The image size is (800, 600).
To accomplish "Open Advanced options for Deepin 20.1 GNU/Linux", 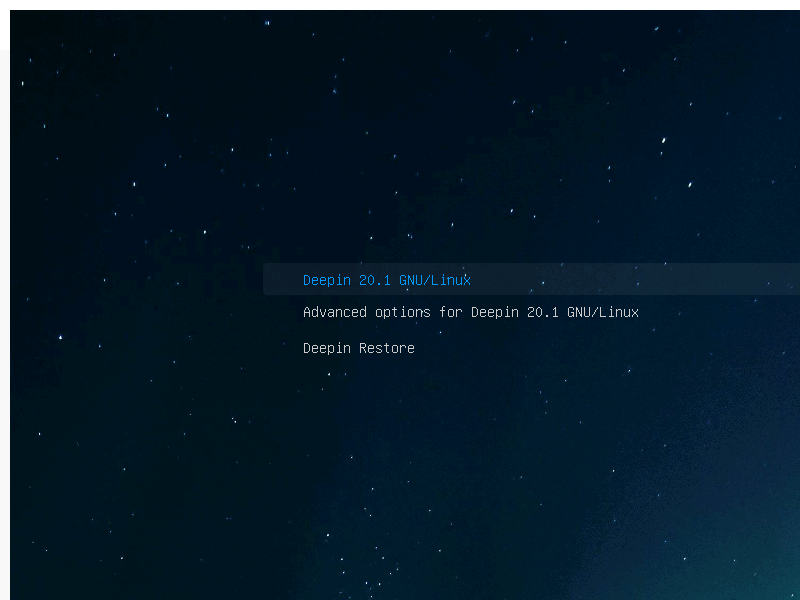I will [470, 312].
